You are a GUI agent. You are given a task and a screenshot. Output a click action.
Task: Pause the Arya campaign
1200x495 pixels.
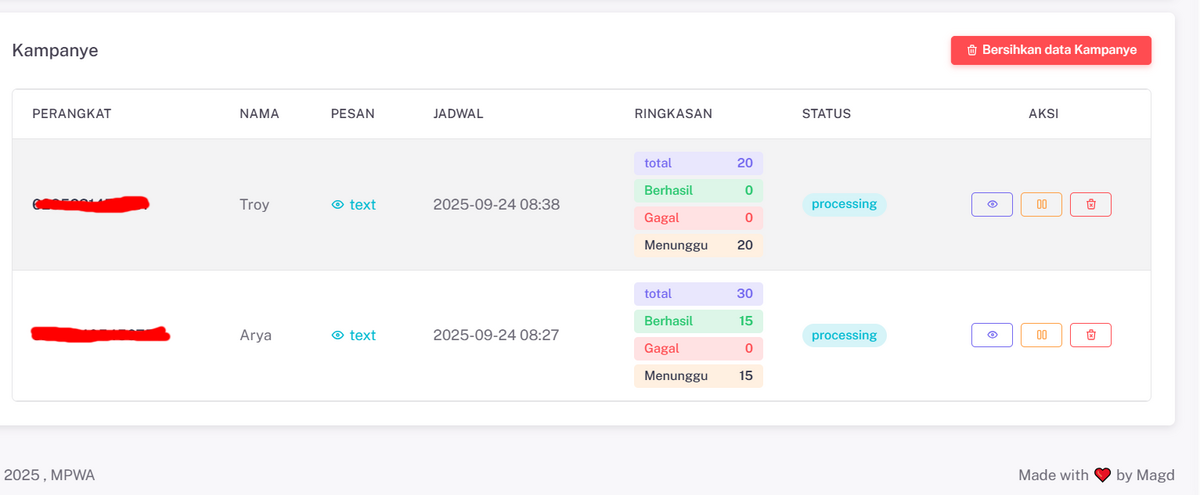[x=1041, y=335]
